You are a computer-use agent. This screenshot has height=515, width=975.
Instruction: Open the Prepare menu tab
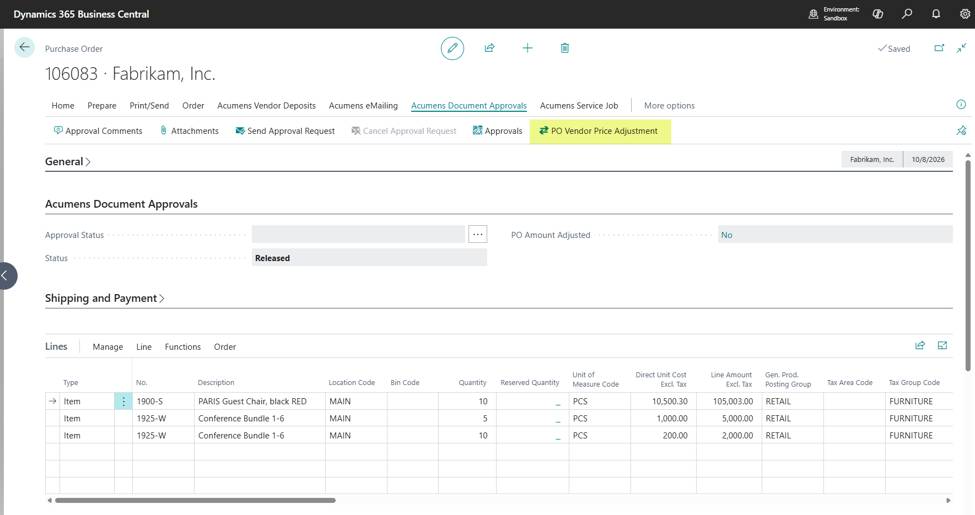102,106
